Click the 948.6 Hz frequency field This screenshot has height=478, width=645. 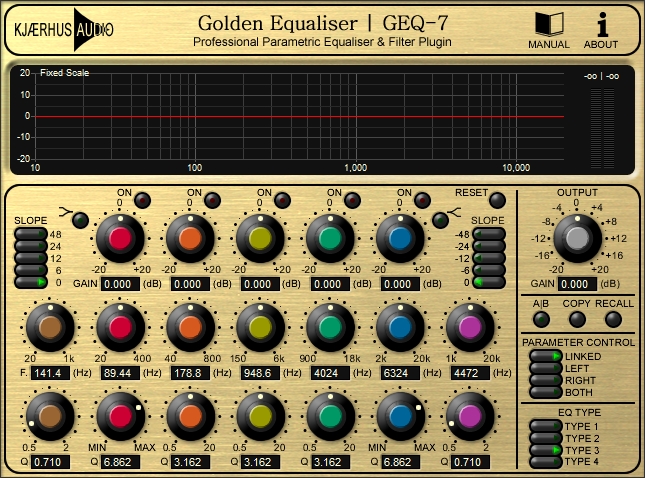260,373
